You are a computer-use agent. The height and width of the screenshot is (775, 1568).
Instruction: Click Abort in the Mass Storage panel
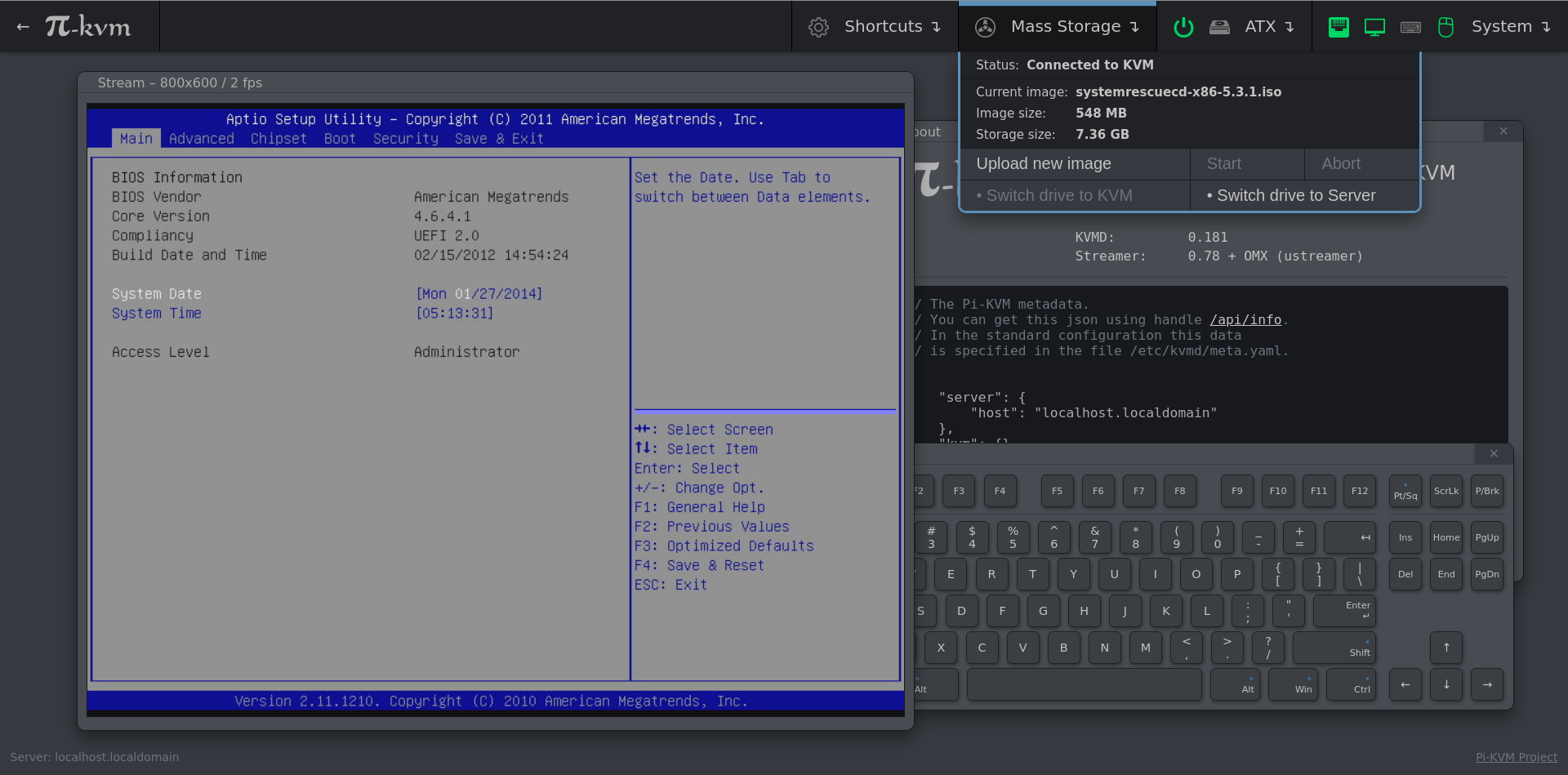click(x=1341, y=163)
